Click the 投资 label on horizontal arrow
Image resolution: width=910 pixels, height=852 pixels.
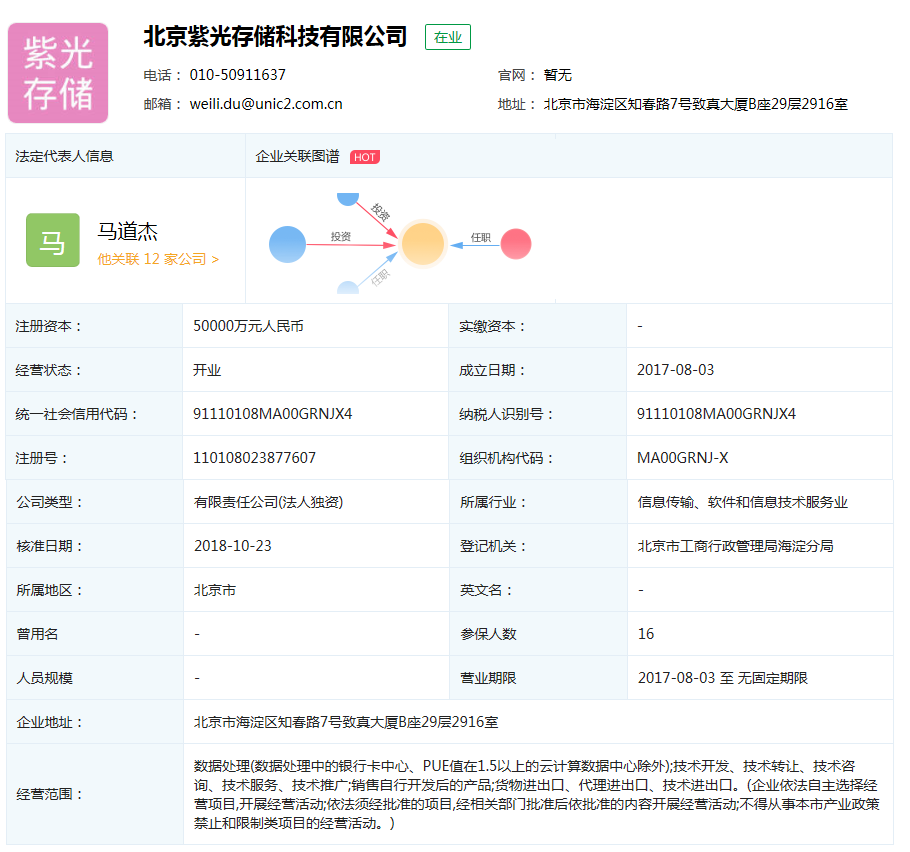[x=341, y=236]
